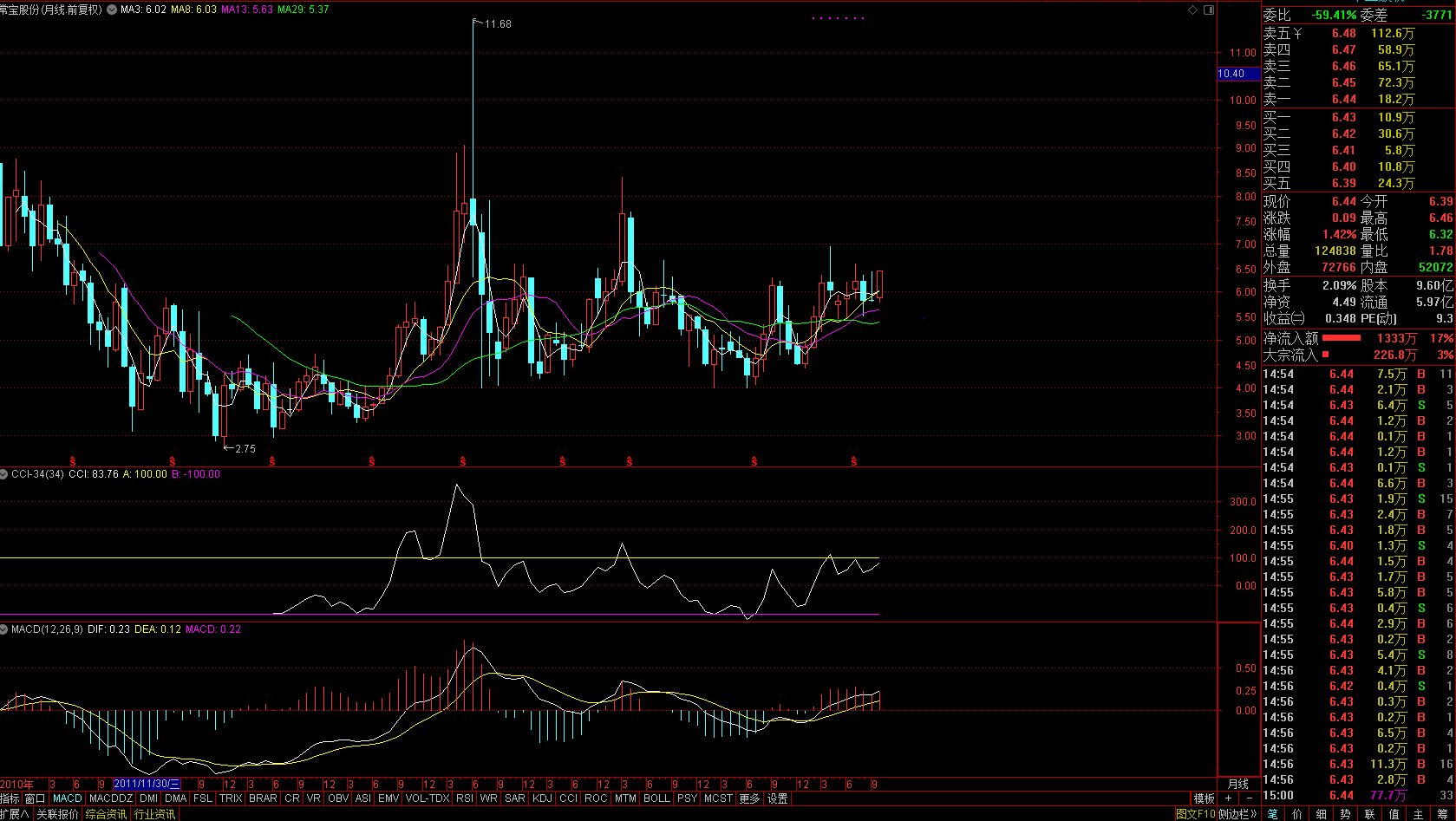Screen dimensions: 1456x821
Task: Open 更多 for more indicators
Action: [750, 798]
